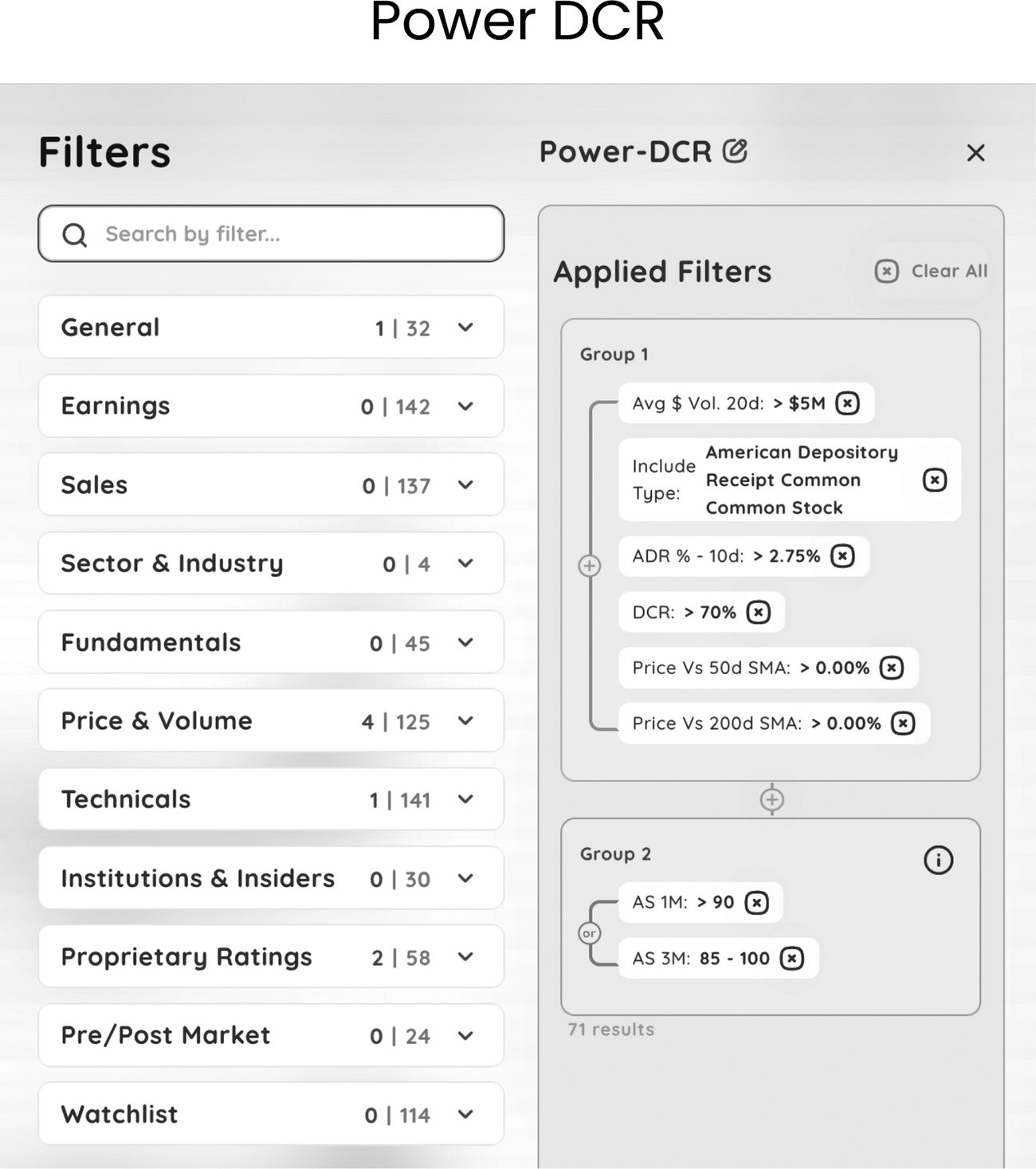Open the Technicals filter section
Viewport: 1036px width, 1169px height.
pyautogui.click(x=271, y=799)
